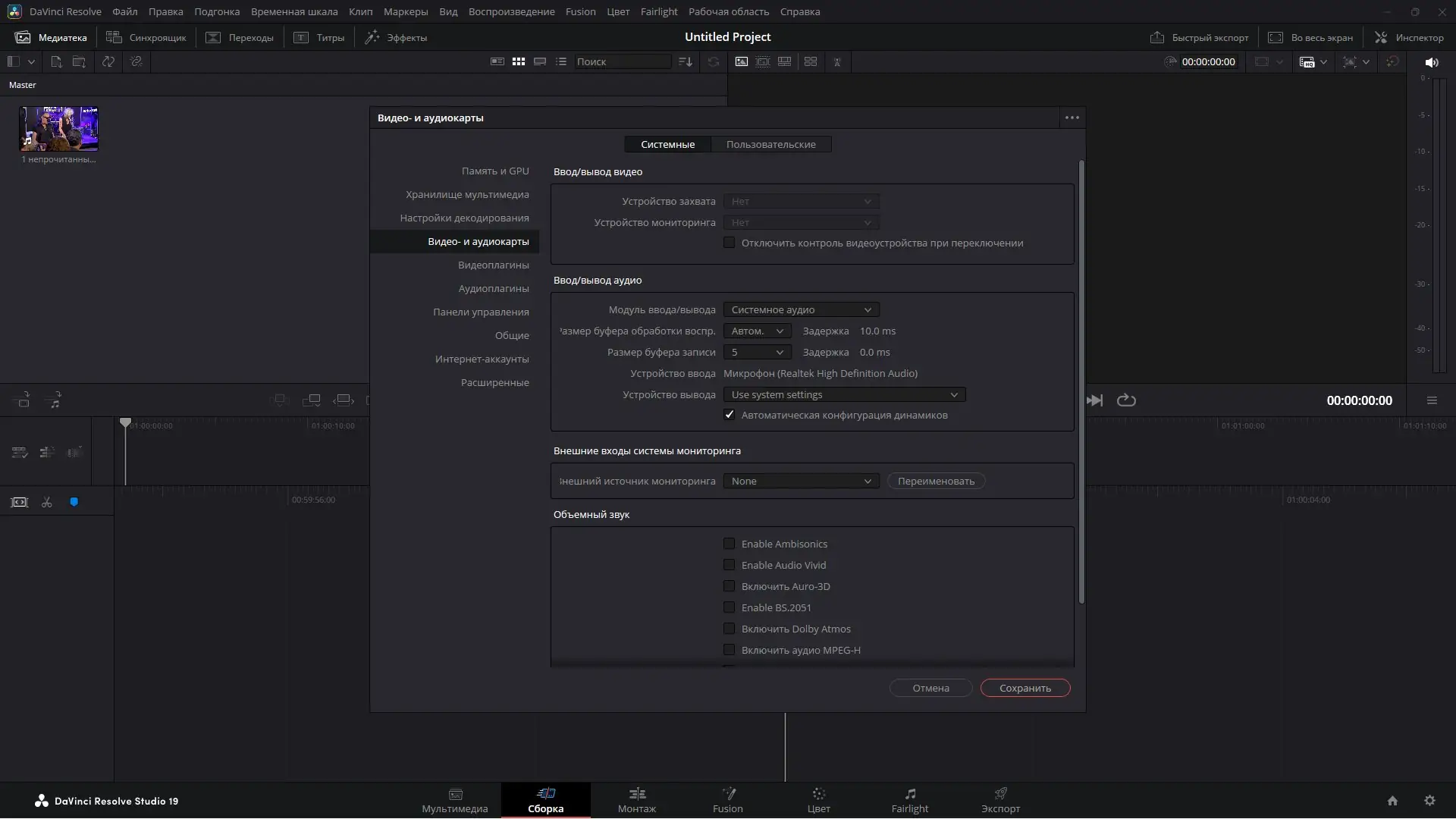1456x819 pixels.
Task: Expand the output device dropdown
Action: pyautogui.click(x=843, y=394)
